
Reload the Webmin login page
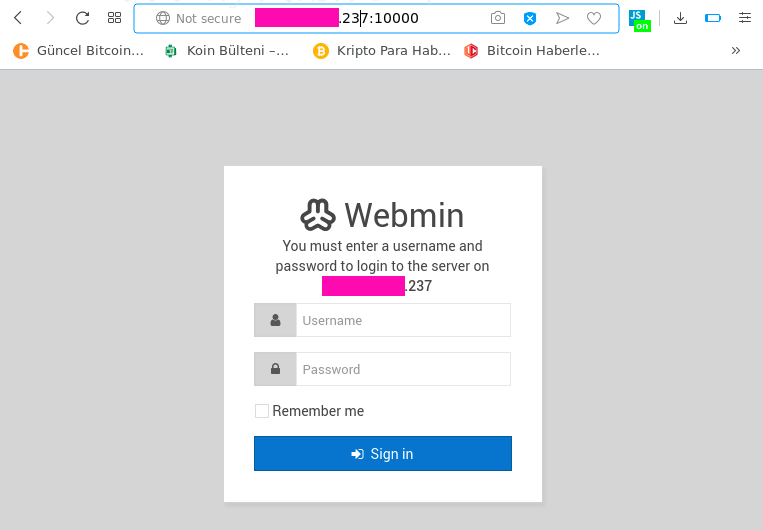[x=83, y=18]
